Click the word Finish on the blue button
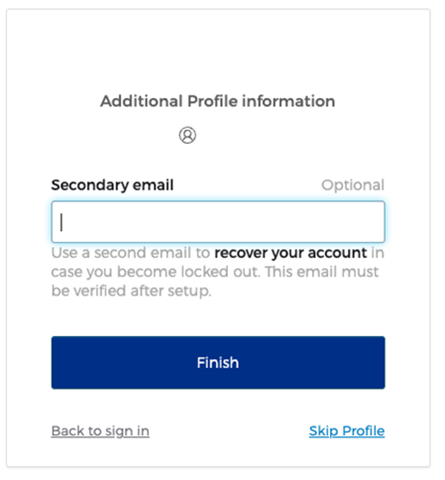The width and height of the screenshot is (445, 480). click(x=218, y=363)
